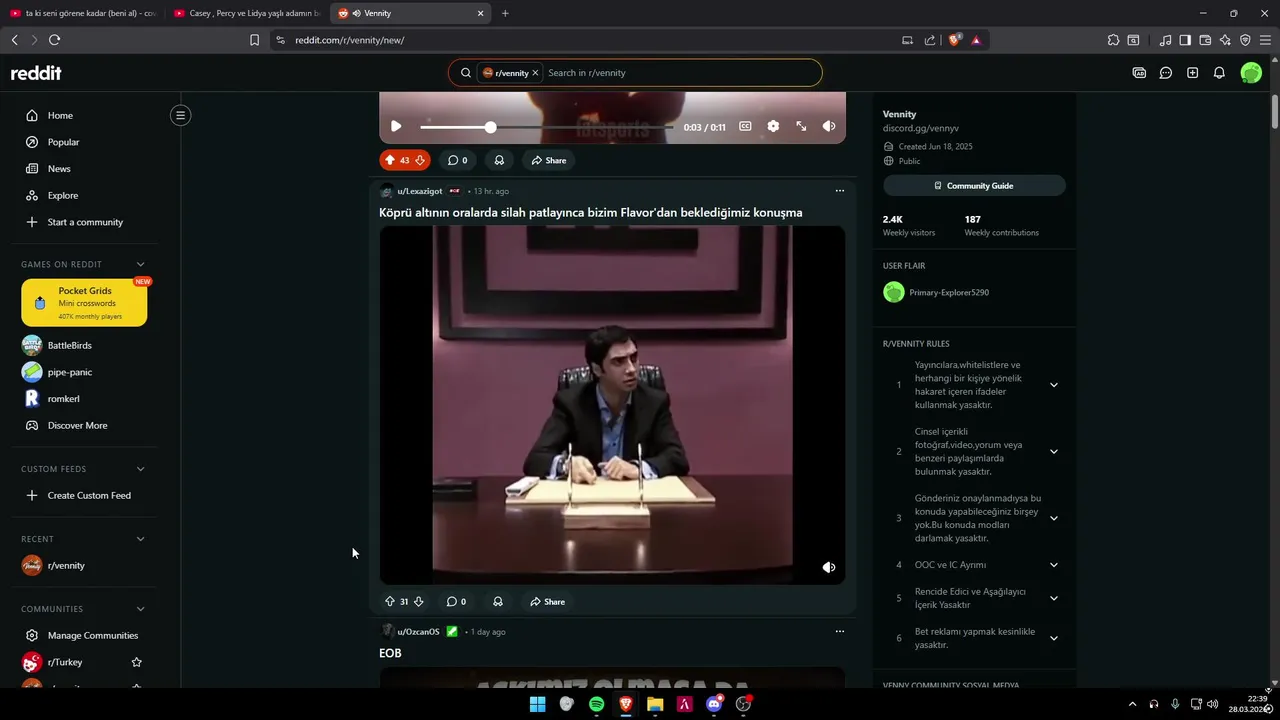This screenshot has width=1280, height=720.
Task: Open the Community Guide button
Action: click(974, 186)
